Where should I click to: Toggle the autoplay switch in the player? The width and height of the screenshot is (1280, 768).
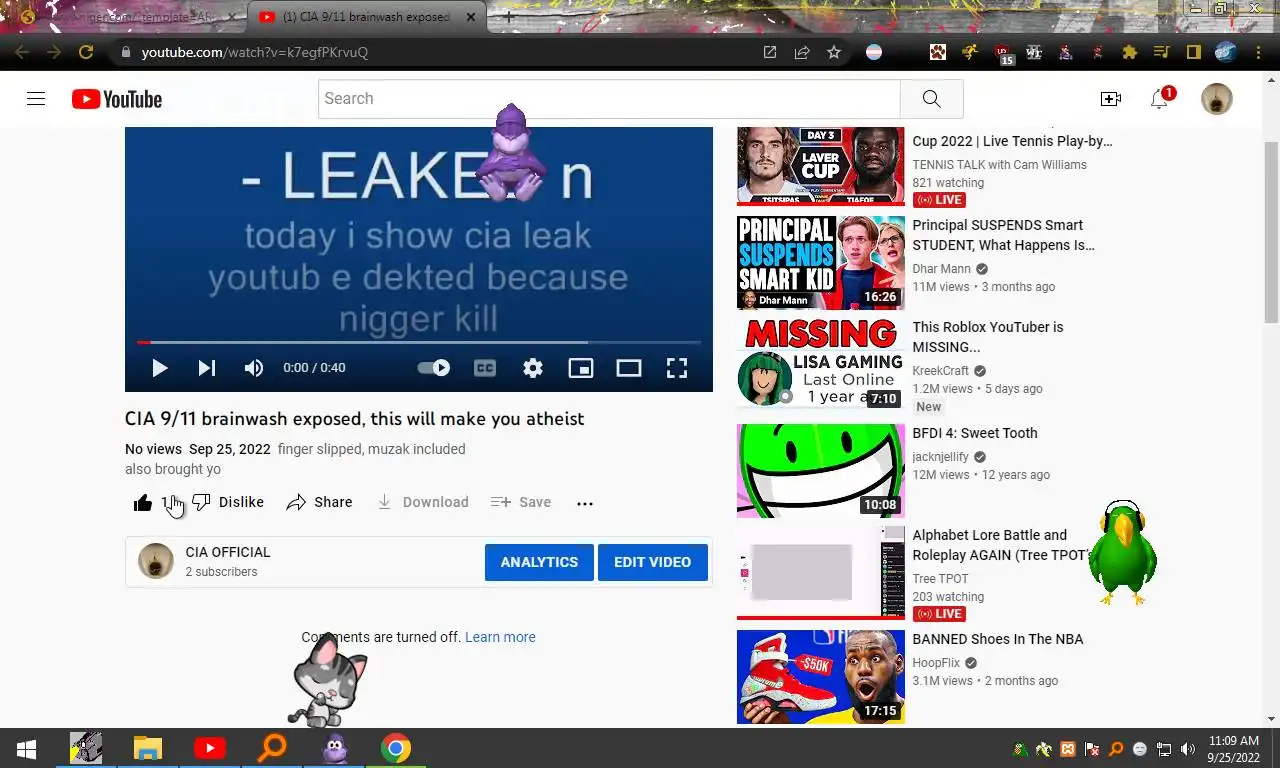click(434, 368)
